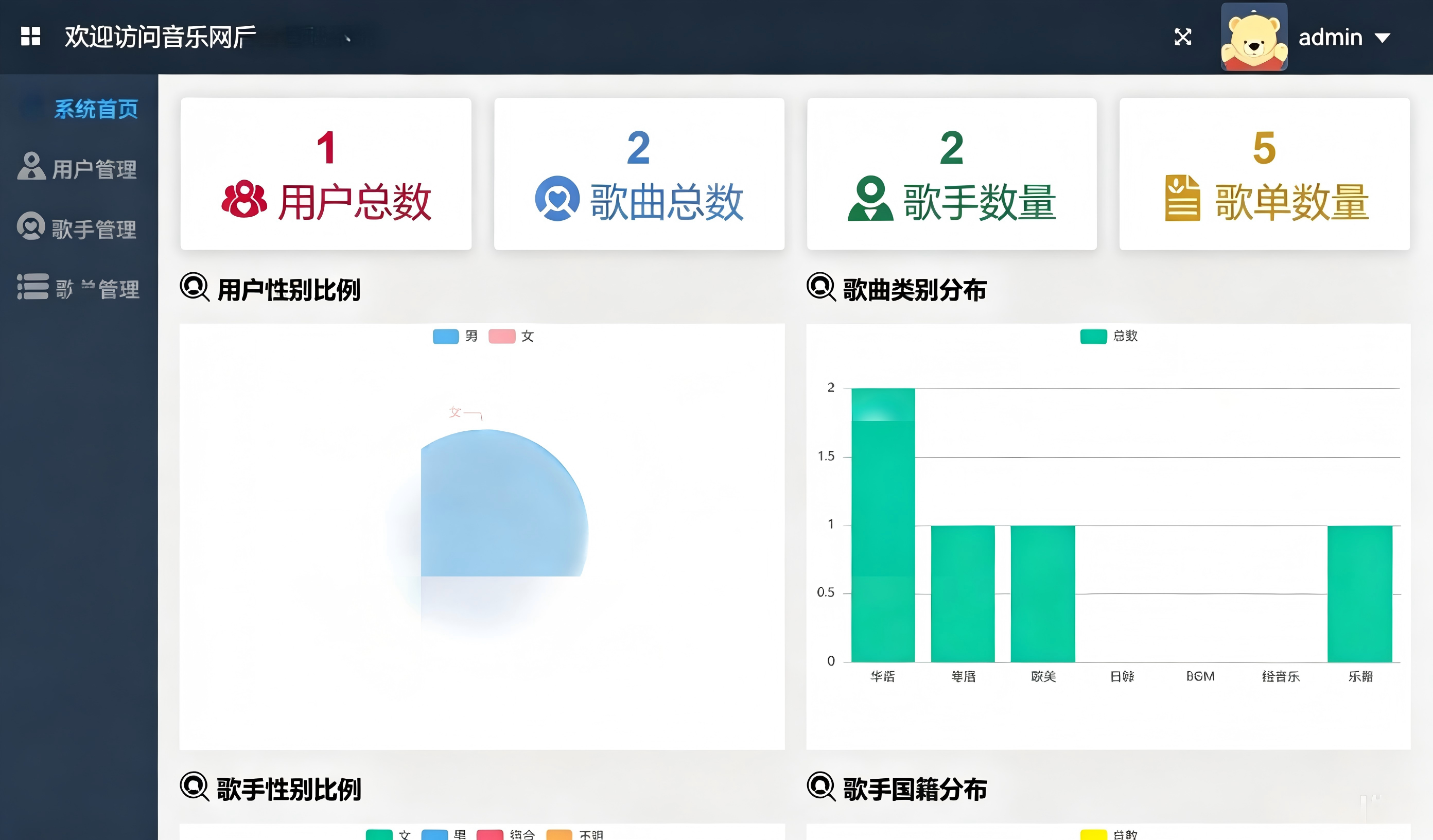Click the 欧美 bar in bar chart

point(1043,594)
